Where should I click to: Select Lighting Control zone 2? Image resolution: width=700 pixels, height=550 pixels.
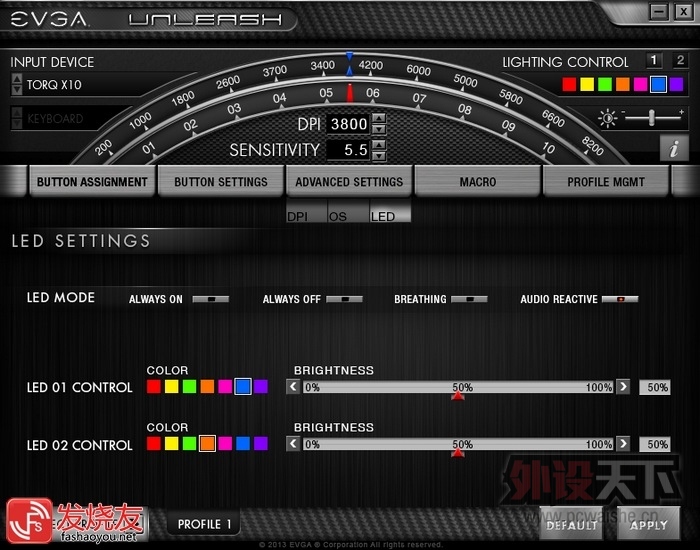[680, 60]
